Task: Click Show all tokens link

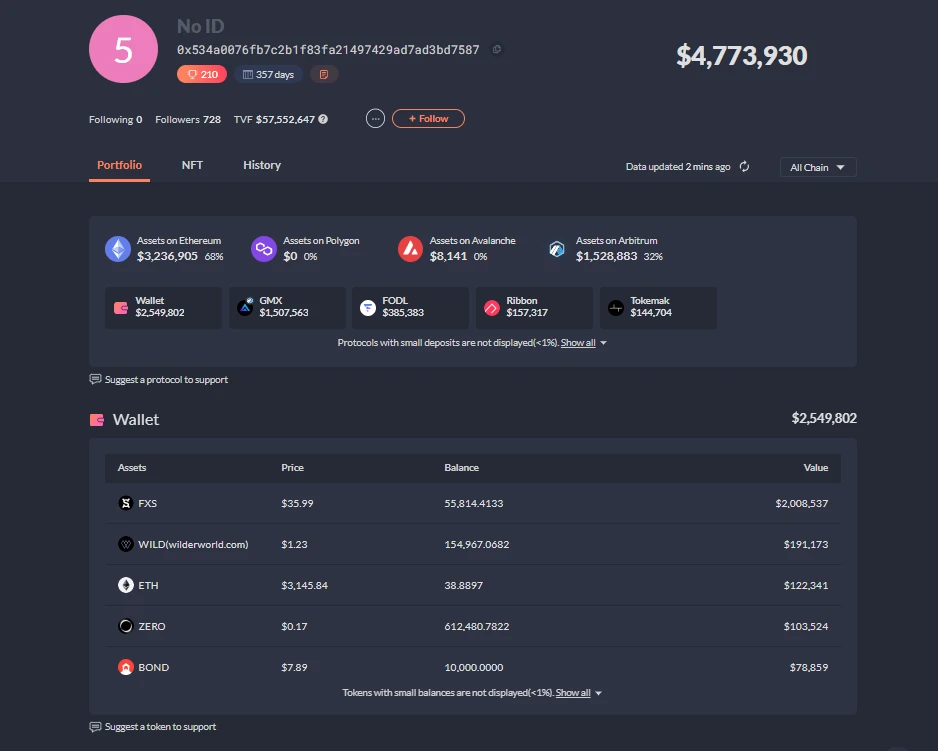Action: click(573, 693)
